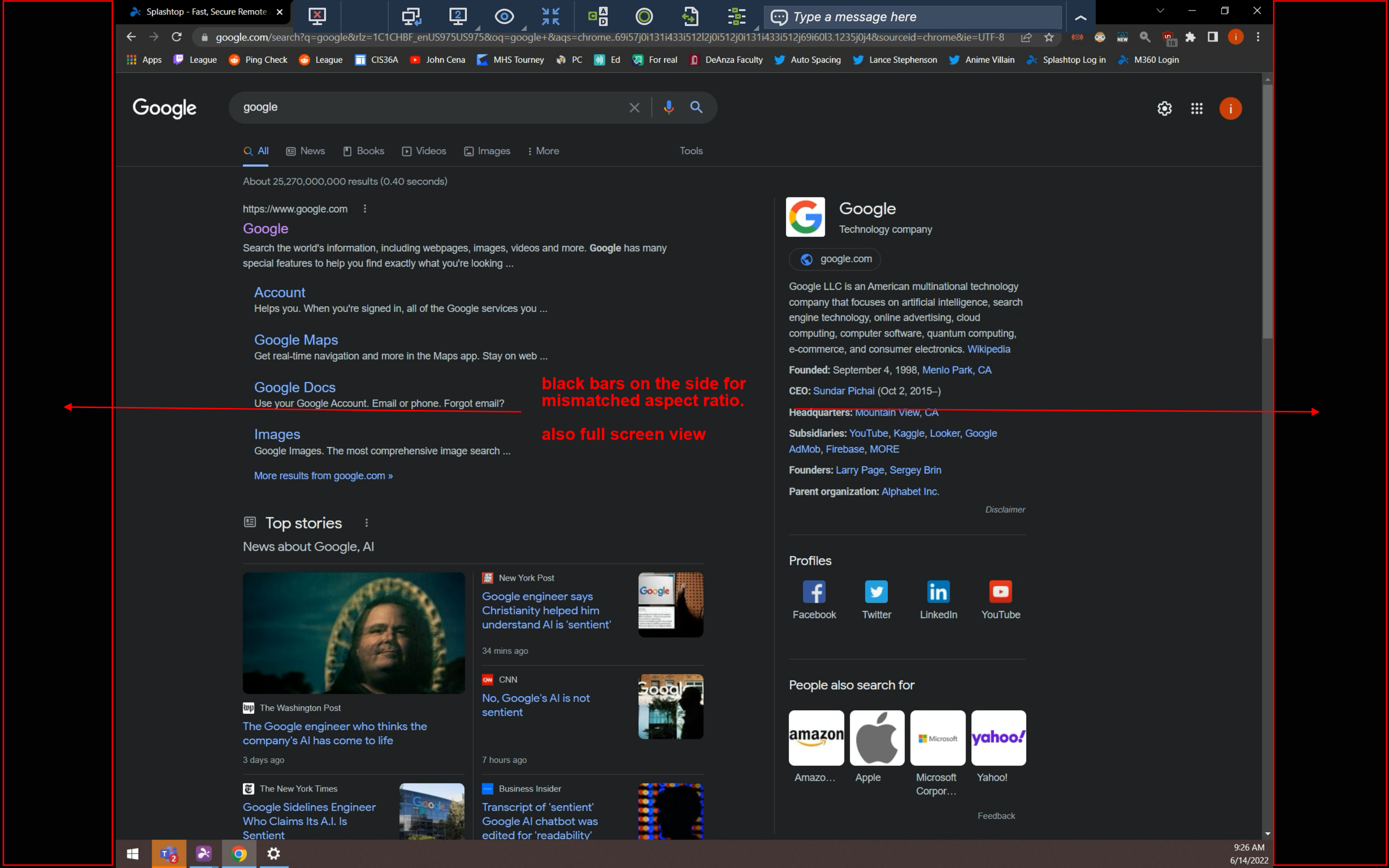Open the uBlock Origin extension icon
The image size is (1389, 868).
coord(1169,39)
